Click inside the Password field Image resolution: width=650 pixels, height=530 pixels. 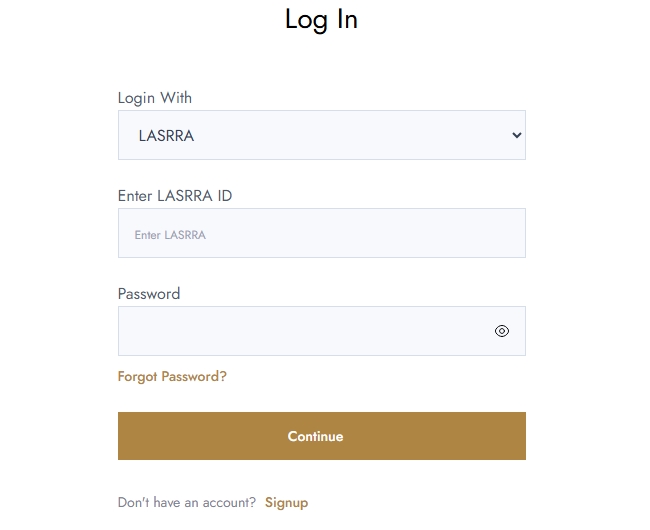pos(300,331)
